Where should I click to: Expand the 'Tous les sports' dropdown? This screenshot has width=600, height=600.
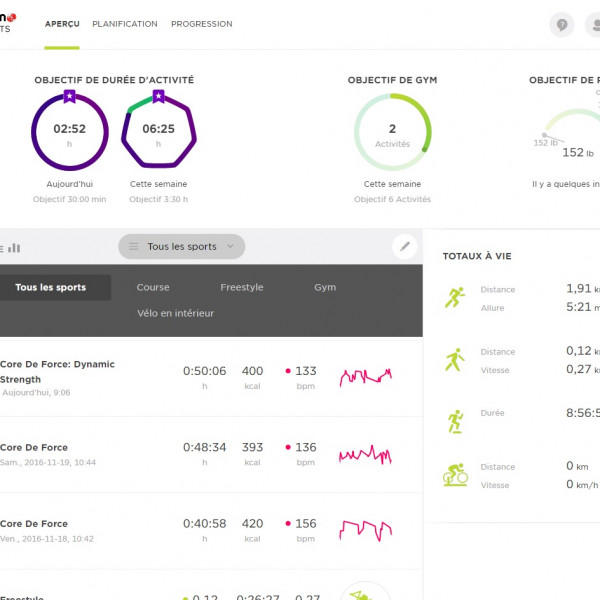click(181, 246)
